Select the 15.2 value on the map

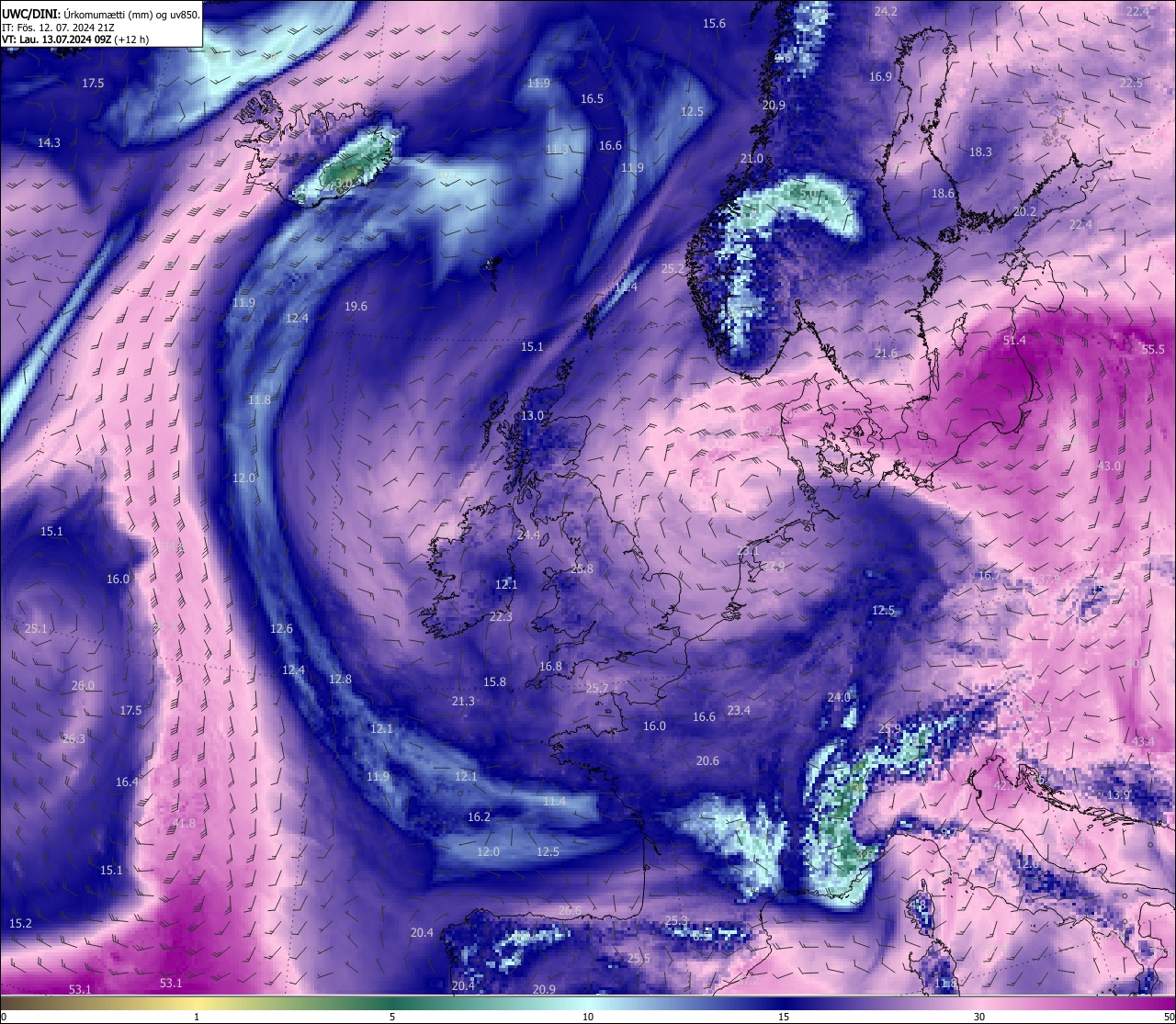click(x=20, y=923)
